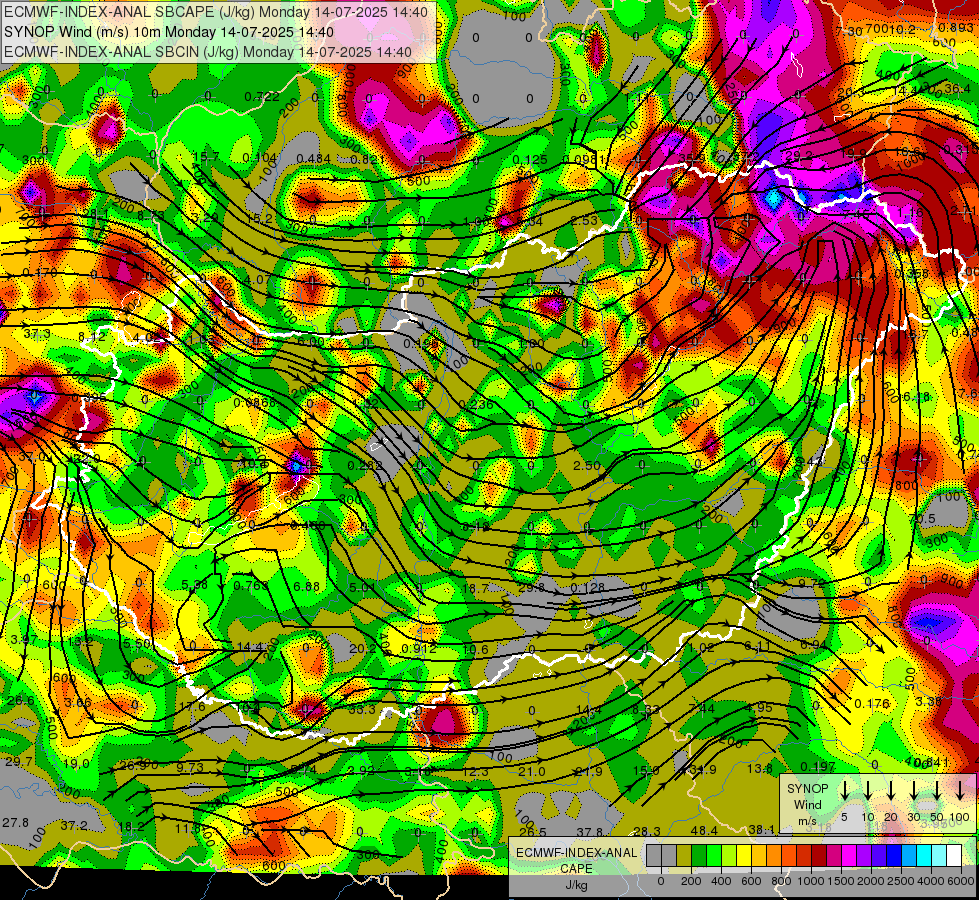The height and width of the screenshot is (900, 979).
Task: Click the 8.12 value on the map
Action: click(x=92, y=337)
